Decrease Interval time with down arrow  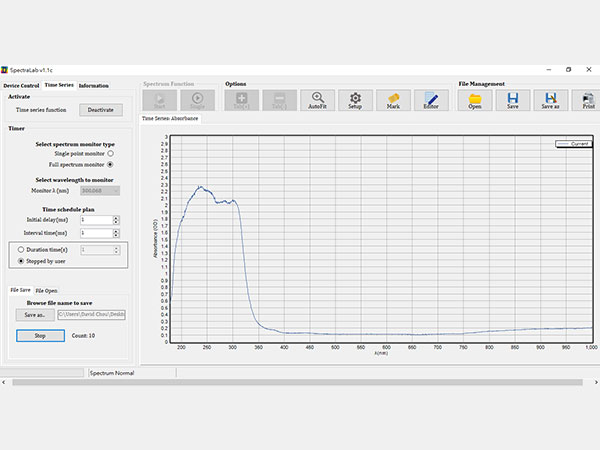click(116, 236)
